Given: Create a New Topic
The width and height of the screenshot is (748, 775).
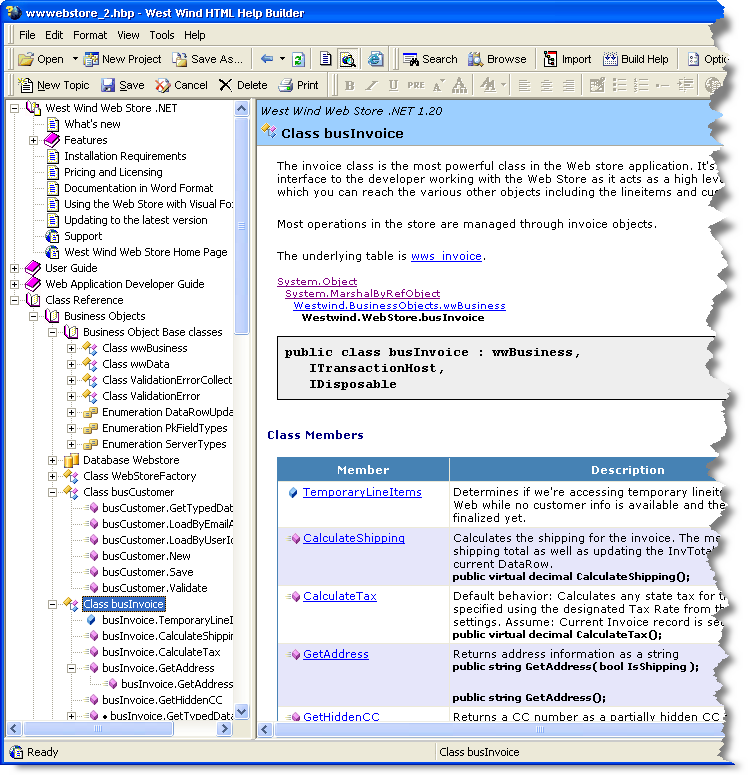Looking at the screenshot, I should [x=53, y=86].
